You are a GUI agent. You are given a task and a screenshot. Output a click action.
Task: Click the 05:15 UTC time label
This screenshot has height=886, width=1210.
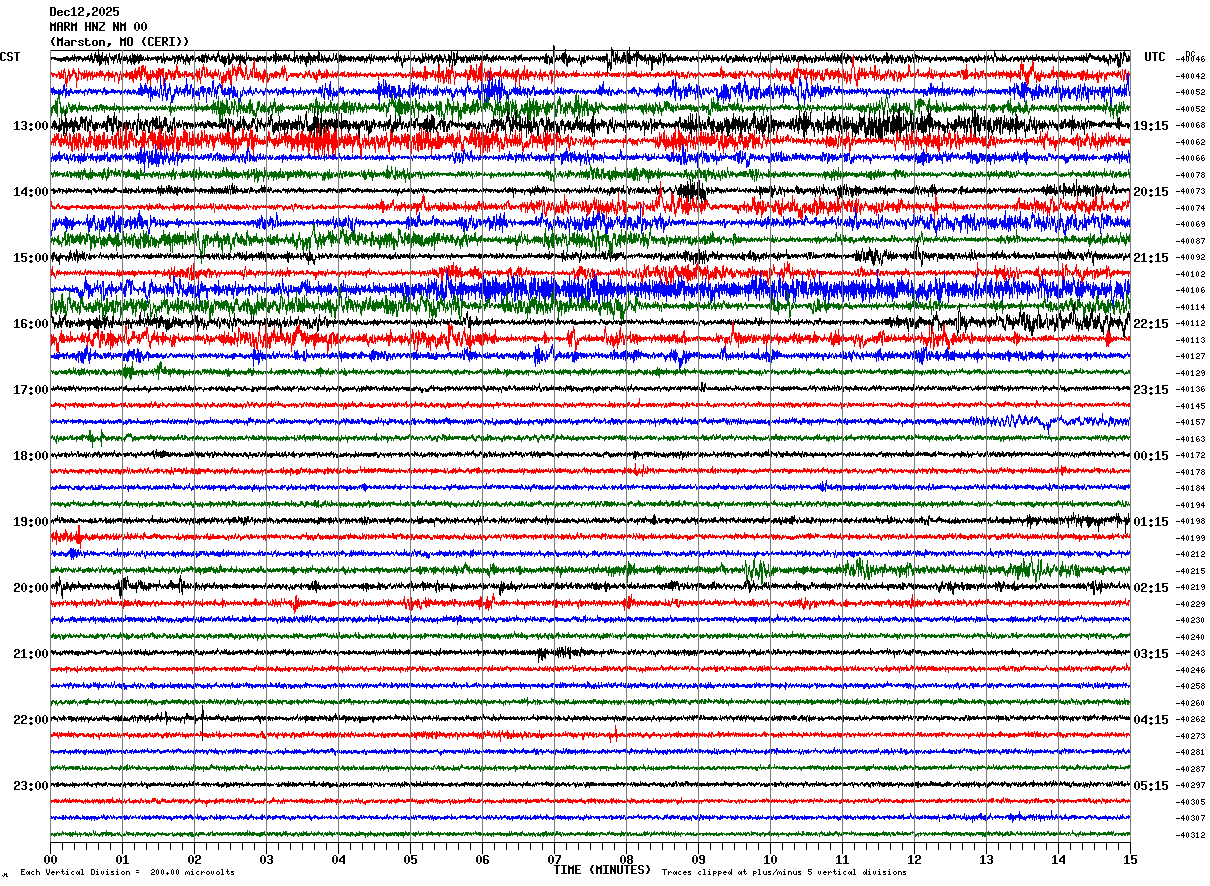(x=1151, y=786)
